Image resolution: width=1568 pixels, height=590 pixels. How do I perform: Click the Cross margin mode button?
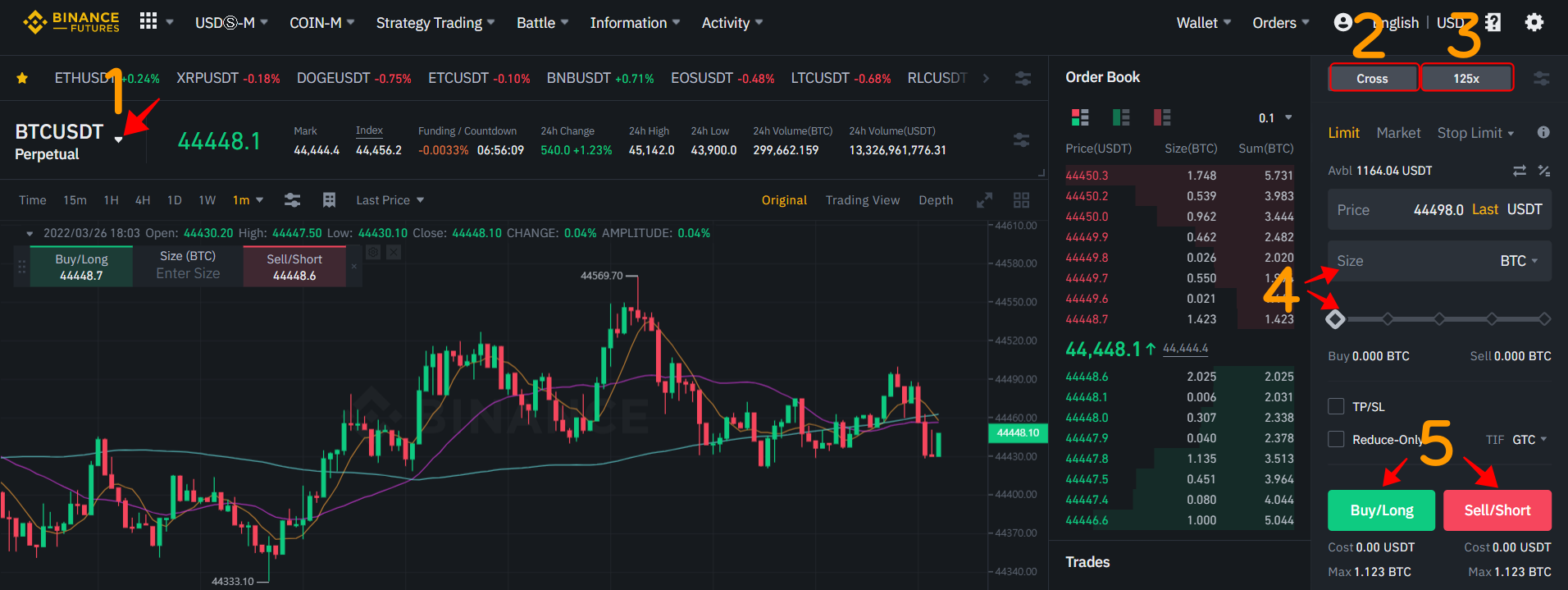tap(1372, 79)
